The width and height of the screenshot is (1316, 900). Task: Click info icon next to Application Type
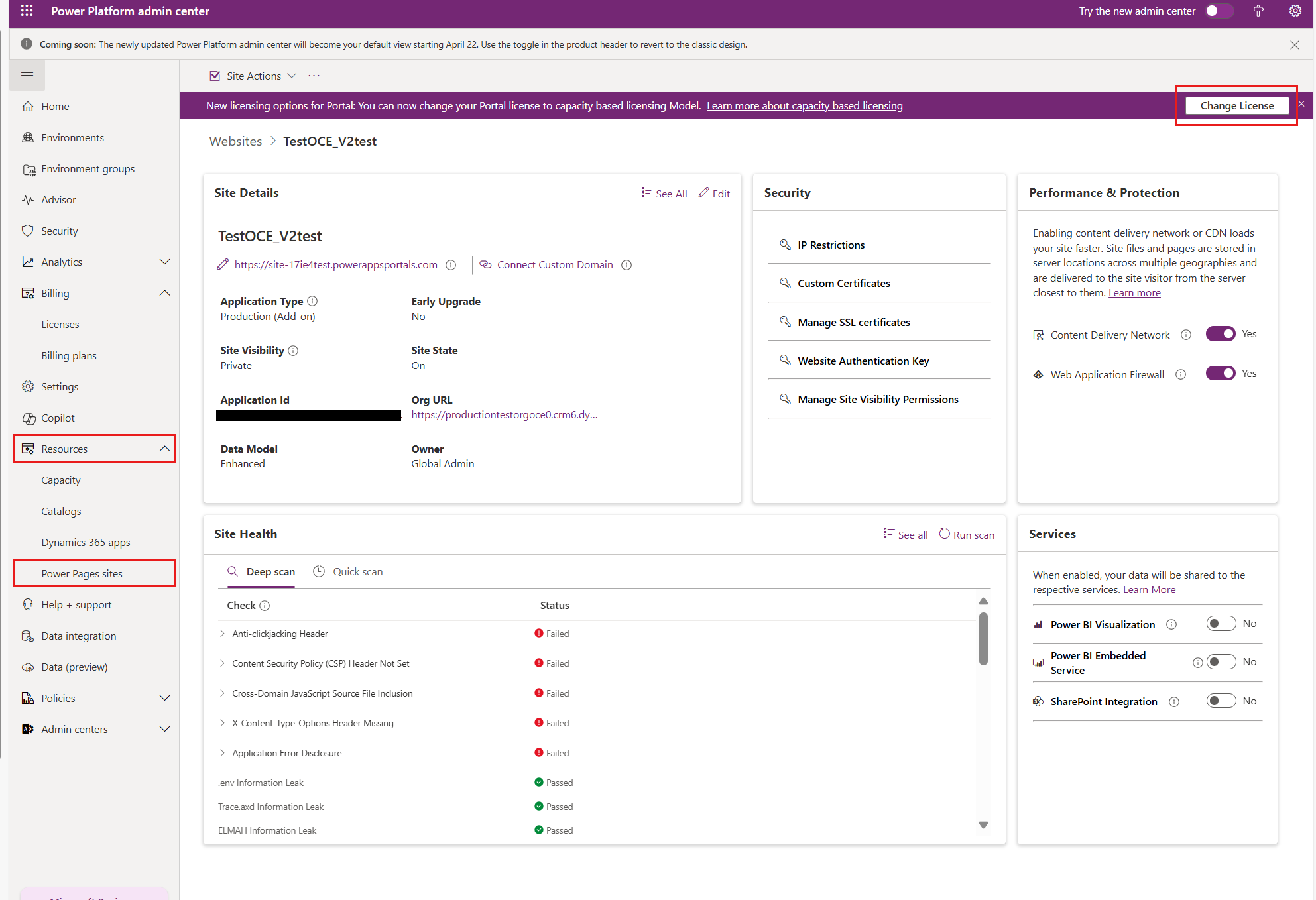pos(313,301)
